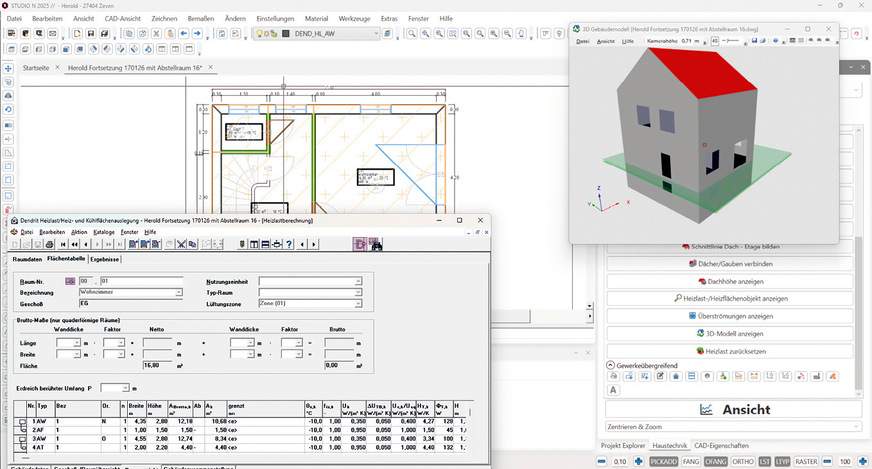Click the help question mark in Dendrit toolbar
This screenshot has width=872, height=469.
(289, 244)
